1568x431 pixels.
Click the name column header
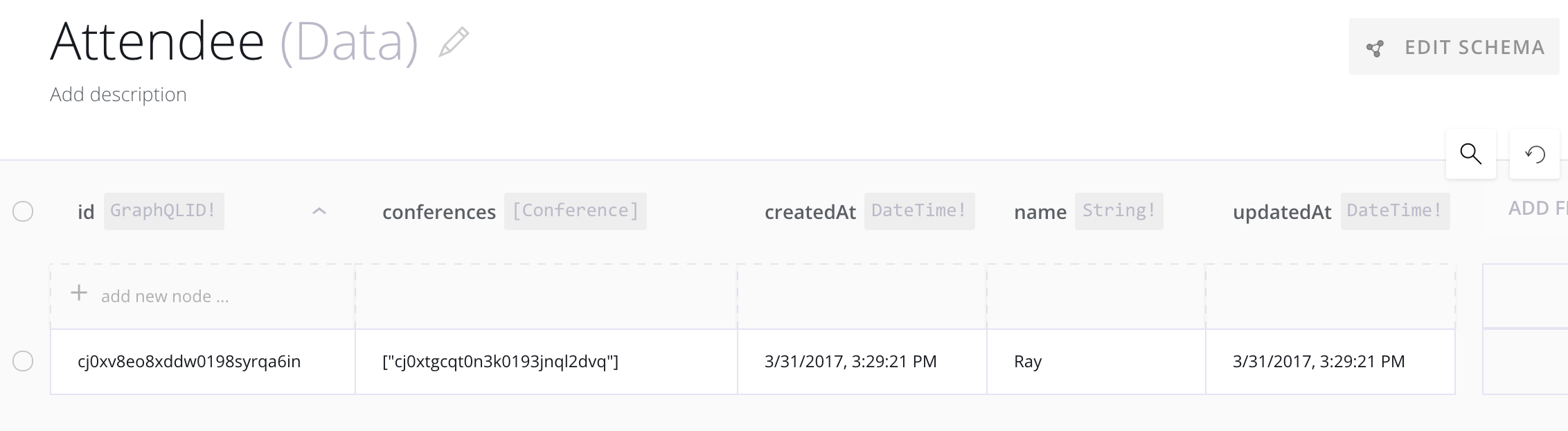(x=1040, y=212)
